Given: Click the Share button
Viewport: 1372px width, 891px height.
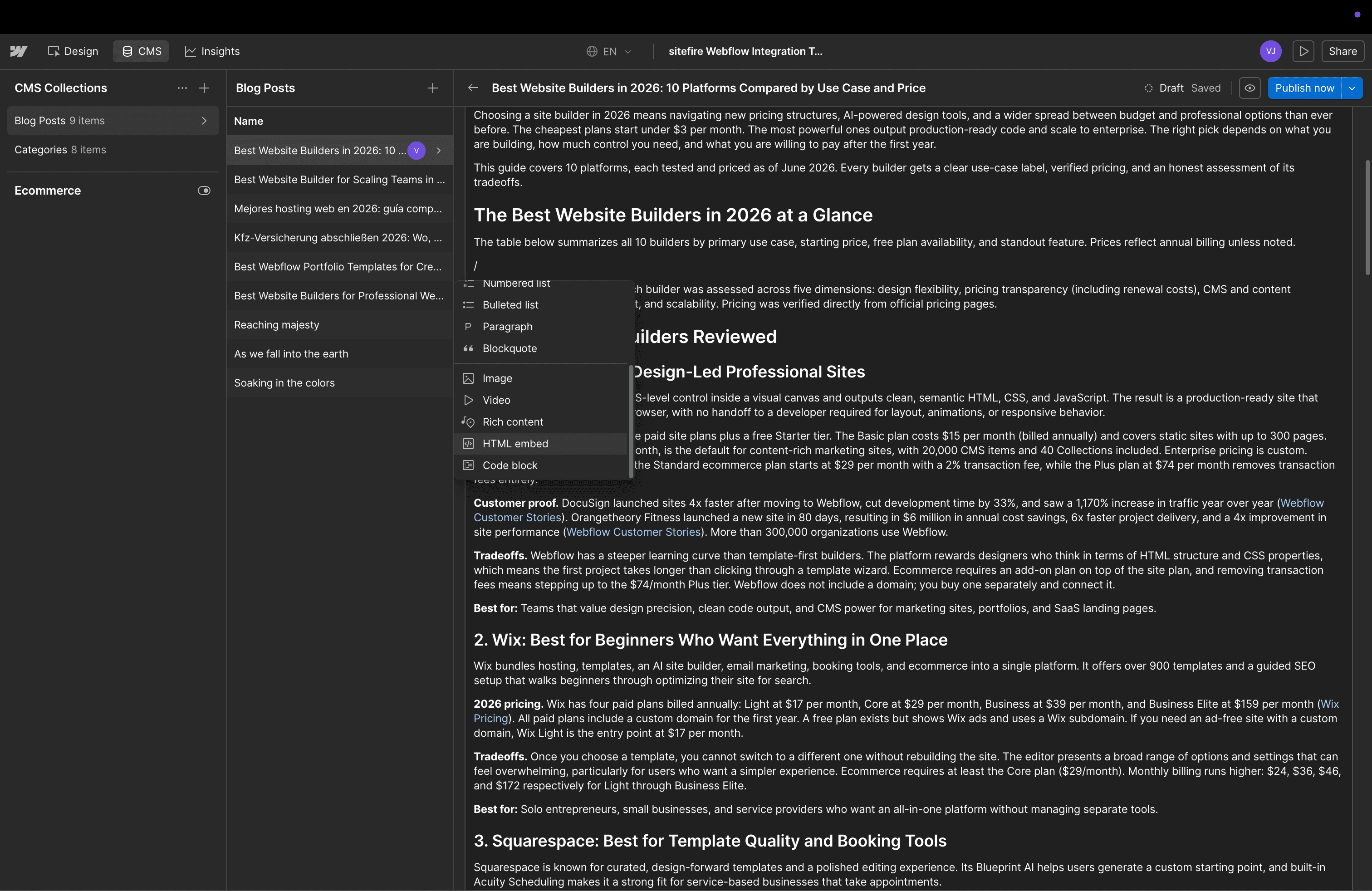Looking at the screenshot, I should pos(1343,51).
